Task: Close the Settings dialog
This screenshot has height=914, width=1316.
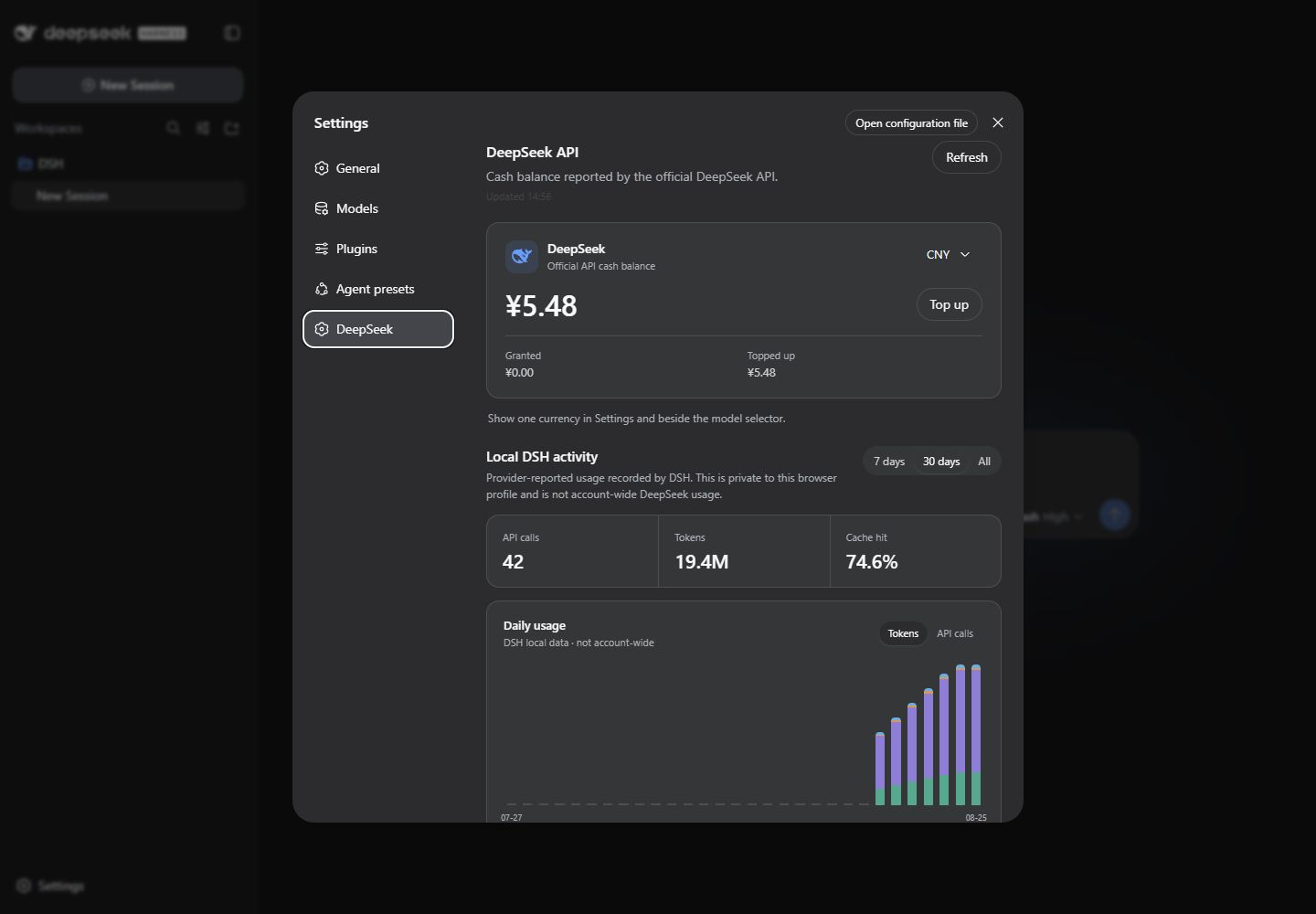Action: coord(998,122)
